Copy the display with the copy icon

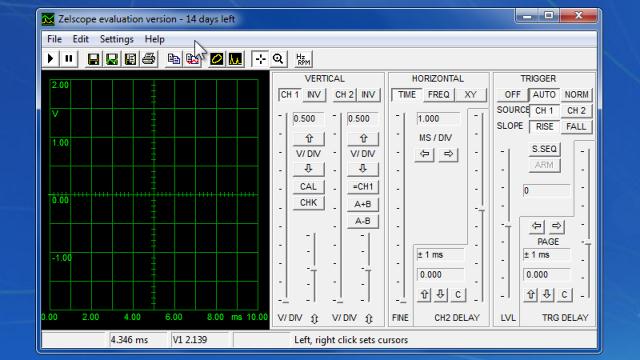[174, 59]
